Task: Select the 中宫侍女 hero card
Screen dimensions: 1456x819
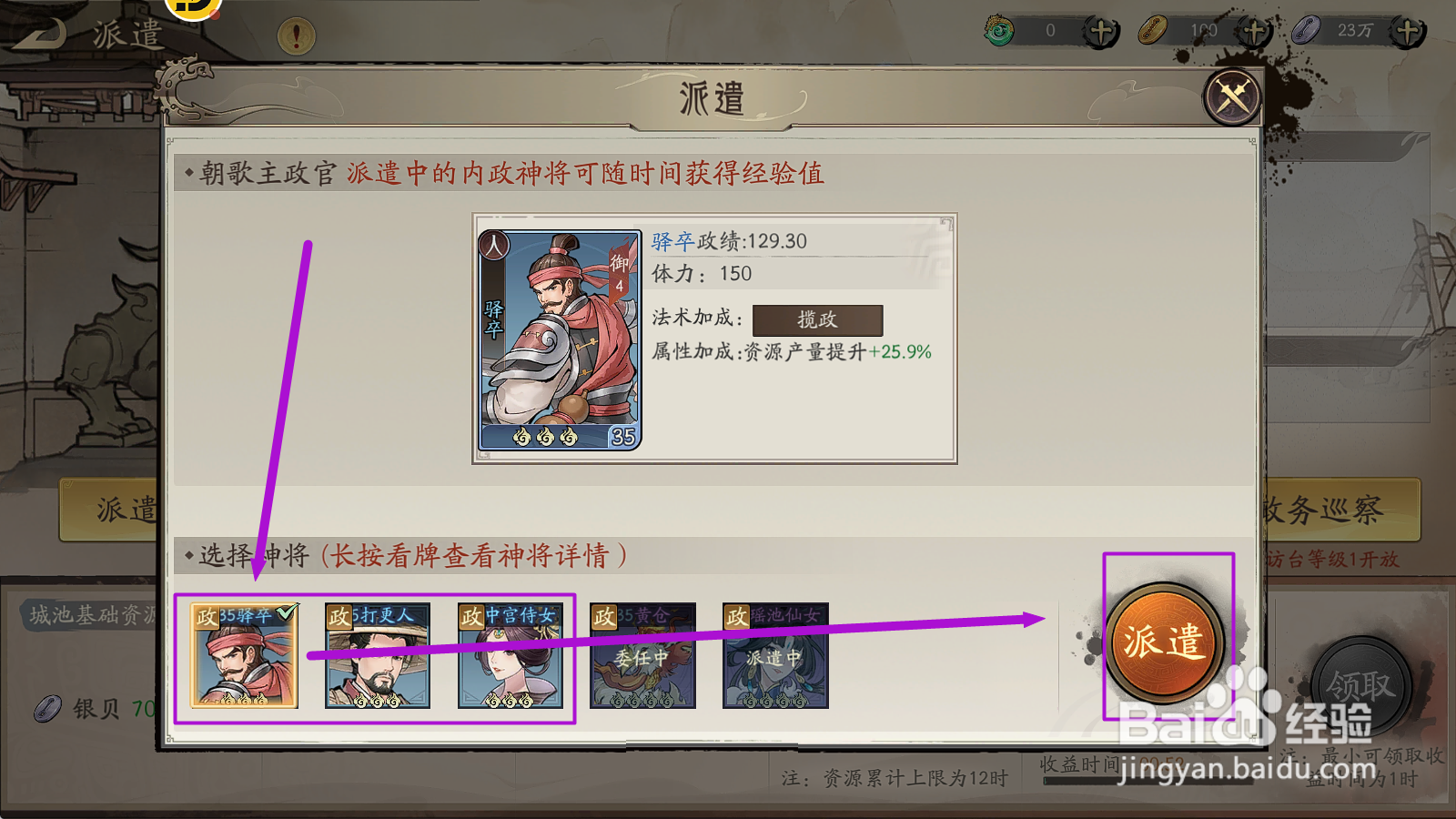Action: 511,655
